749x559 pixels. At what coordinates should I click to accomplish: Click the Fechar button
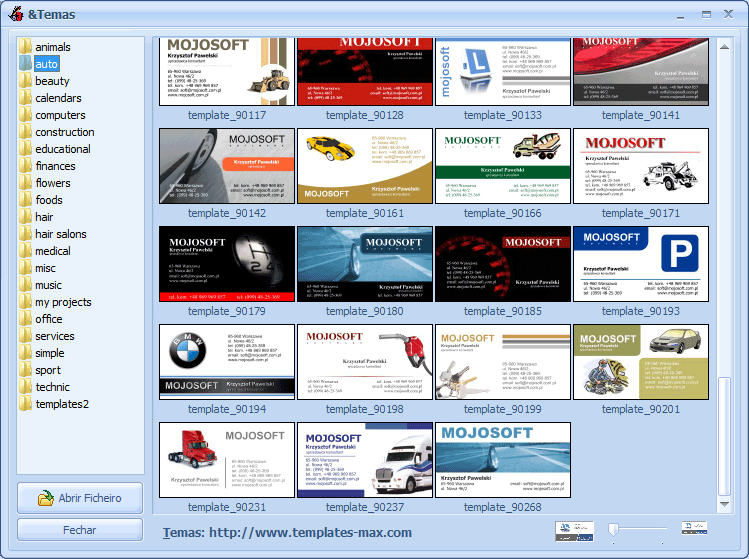point(80,530)
